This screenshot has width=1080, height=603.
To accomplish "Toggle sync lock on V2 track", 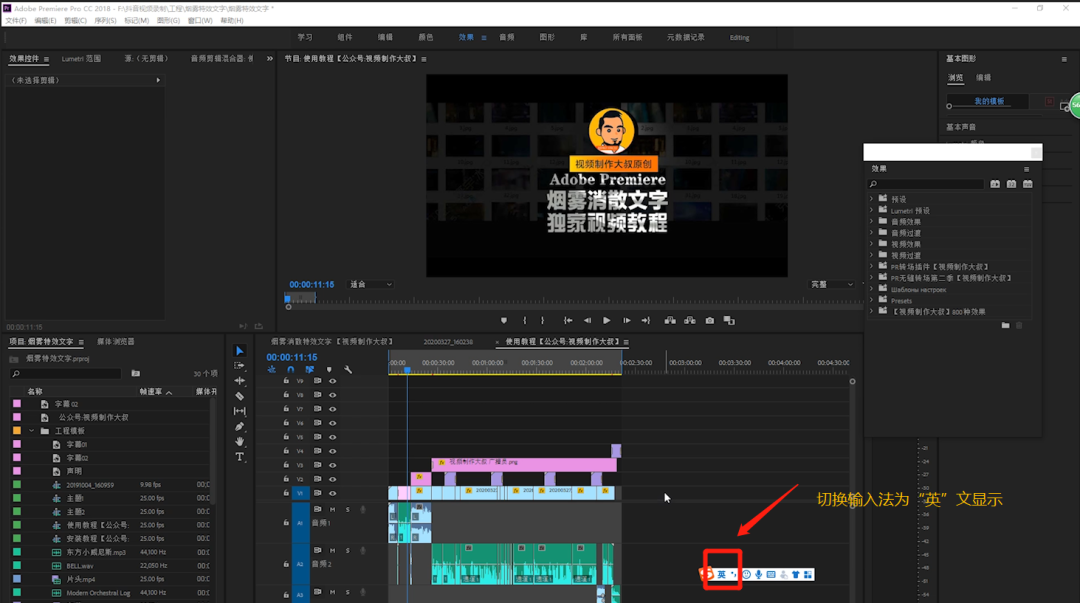I will coord(318,479).
